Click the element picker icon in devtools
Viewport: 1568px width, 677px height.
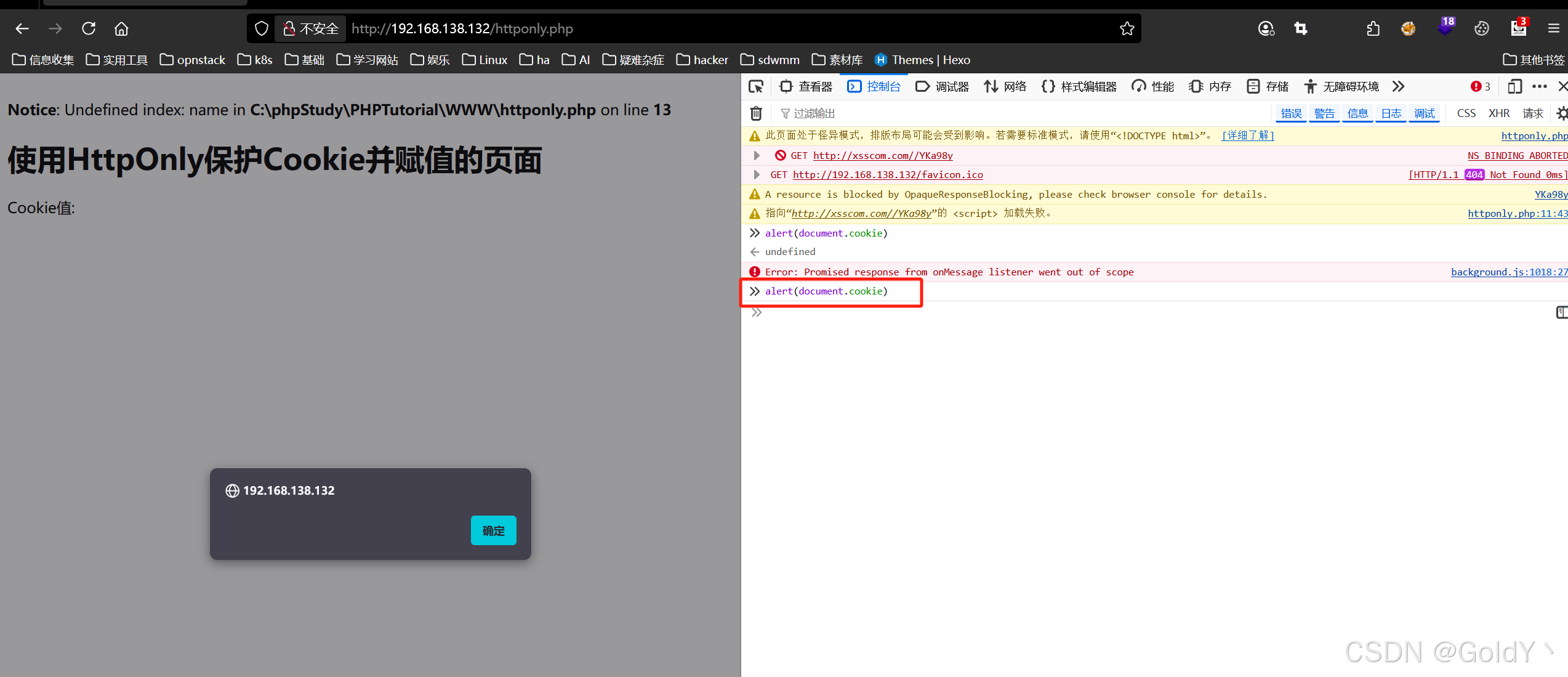756,87
